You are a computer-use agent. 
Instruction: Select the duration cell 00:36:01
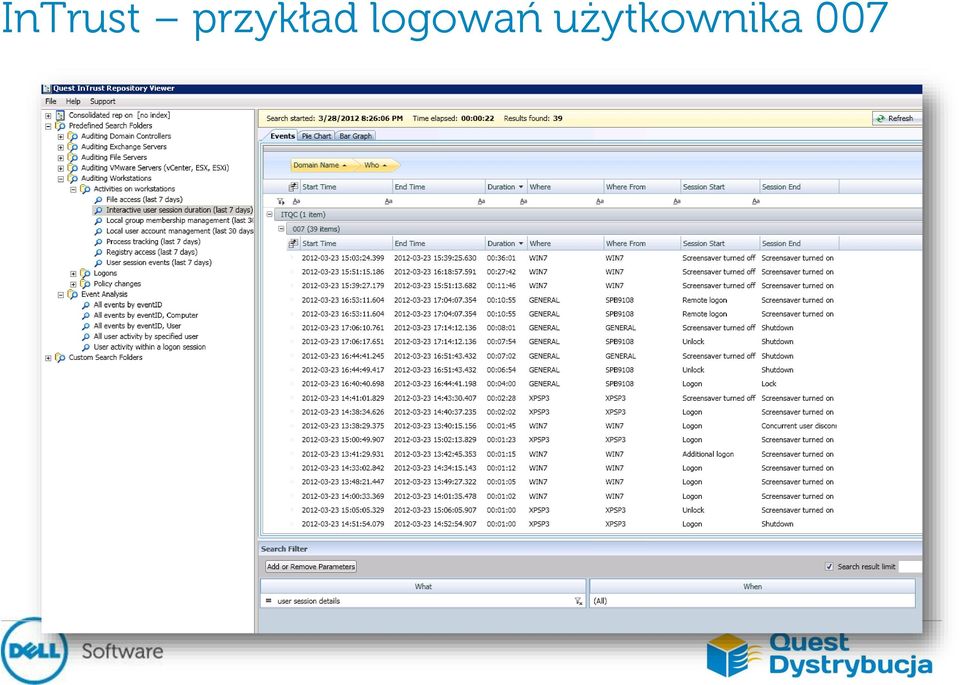(x=501, y=258)
